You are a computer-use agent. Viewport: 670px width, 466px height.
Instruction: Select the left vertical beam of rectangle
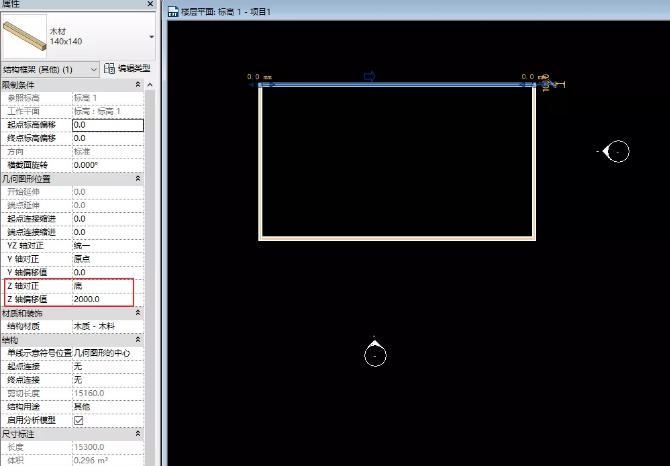point(260,162)
